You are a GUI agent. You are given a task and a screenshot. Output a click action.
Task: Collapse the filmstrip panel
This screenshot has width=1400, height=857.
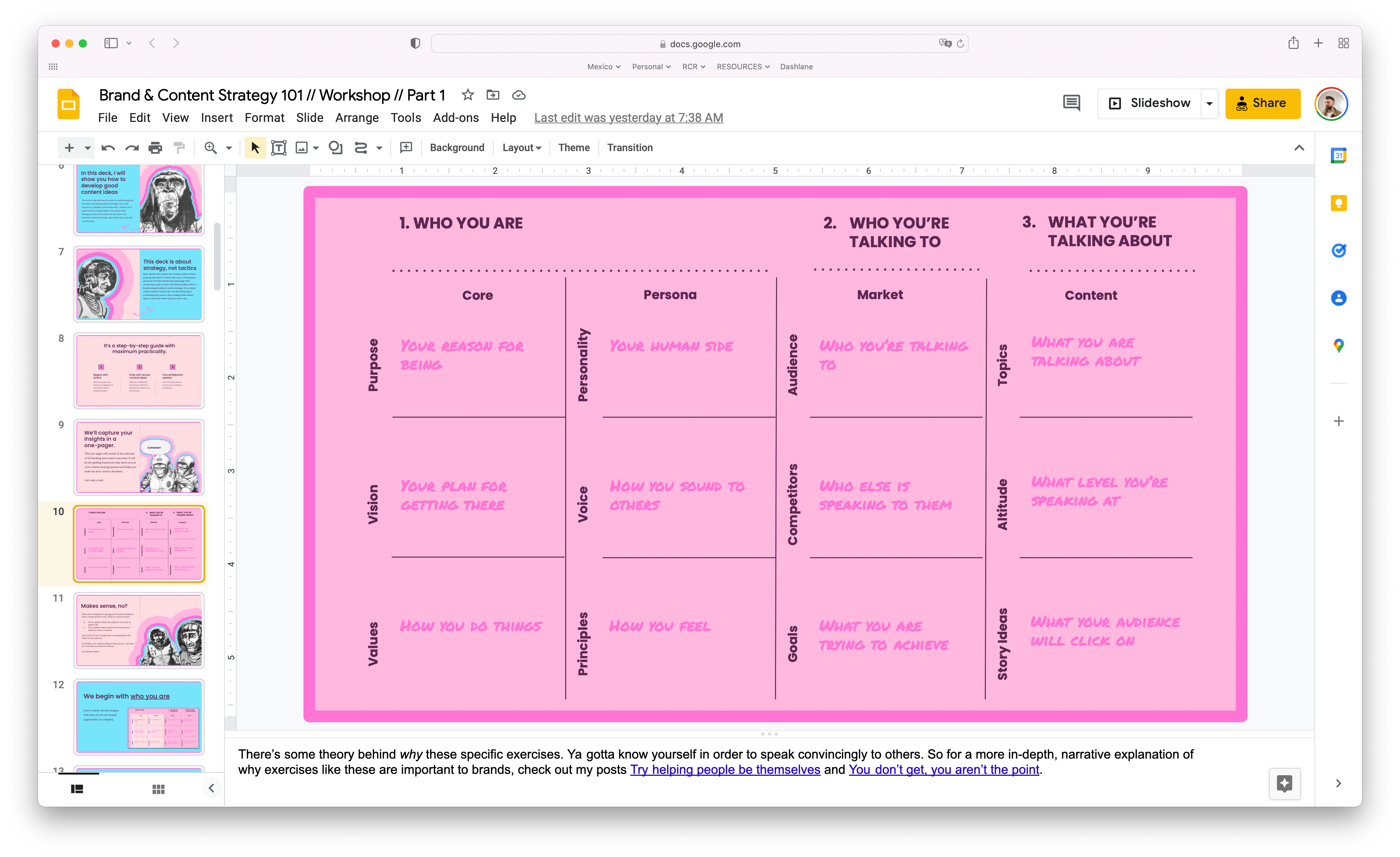tap(211, 788)
